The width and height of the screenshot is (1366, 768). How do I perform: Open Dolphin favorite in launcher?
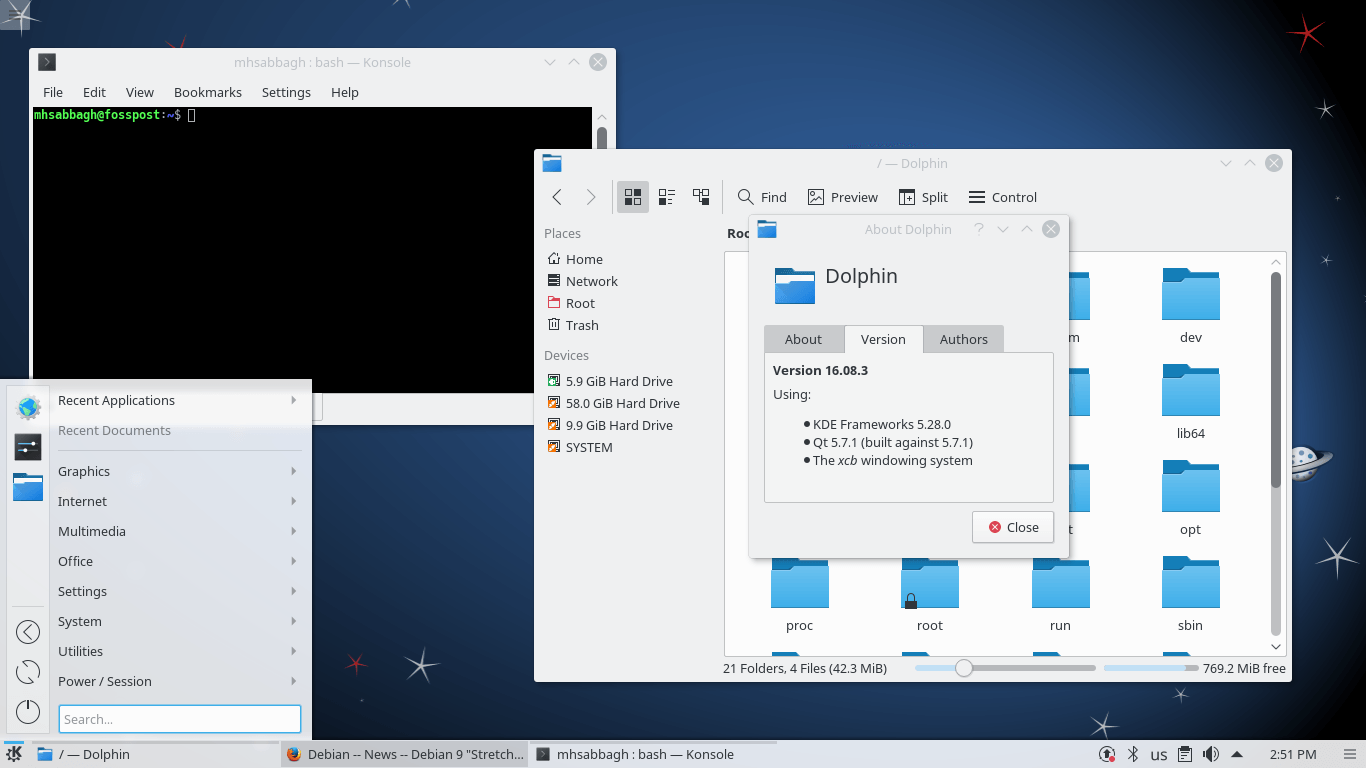point(28,487)
